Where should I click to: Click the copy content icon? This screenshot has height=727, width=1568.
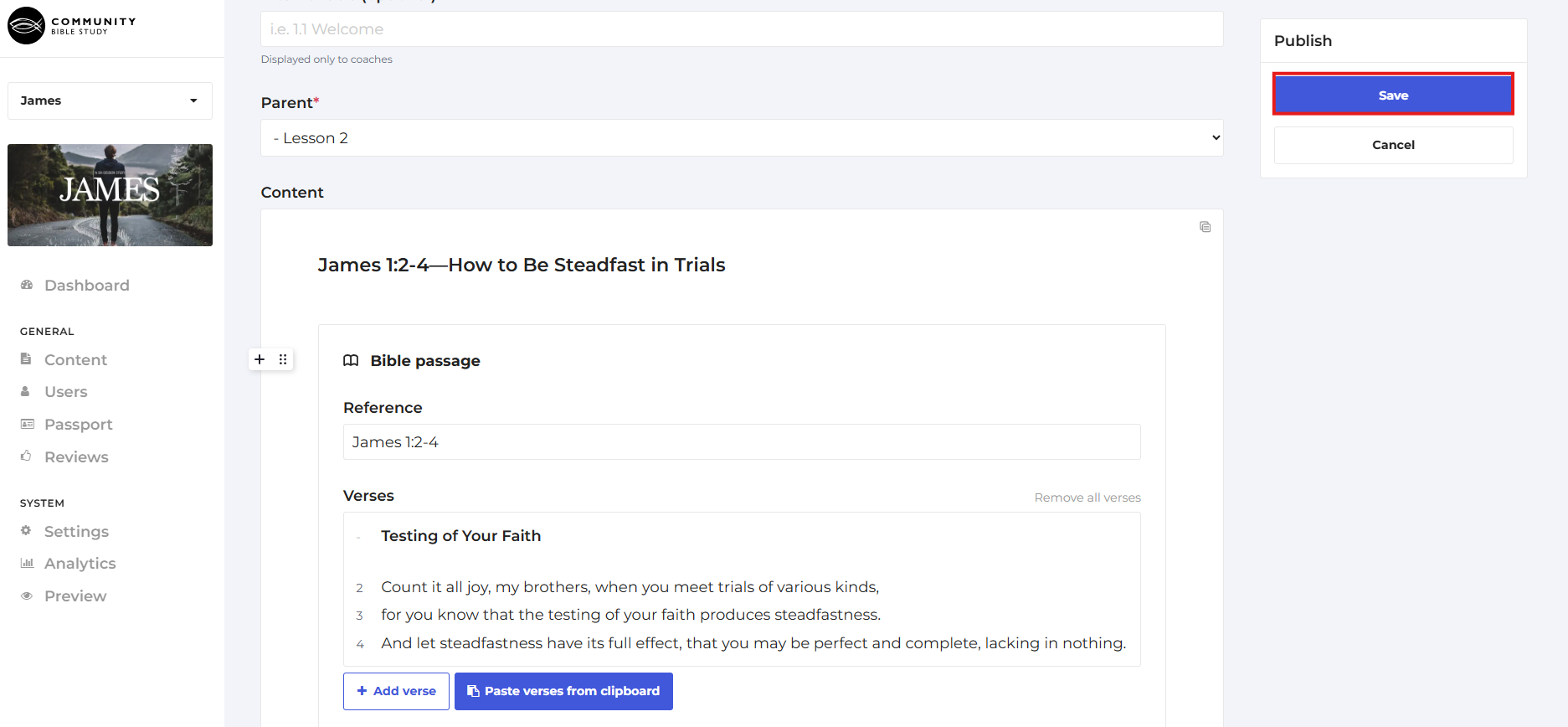coord(1205,227)
